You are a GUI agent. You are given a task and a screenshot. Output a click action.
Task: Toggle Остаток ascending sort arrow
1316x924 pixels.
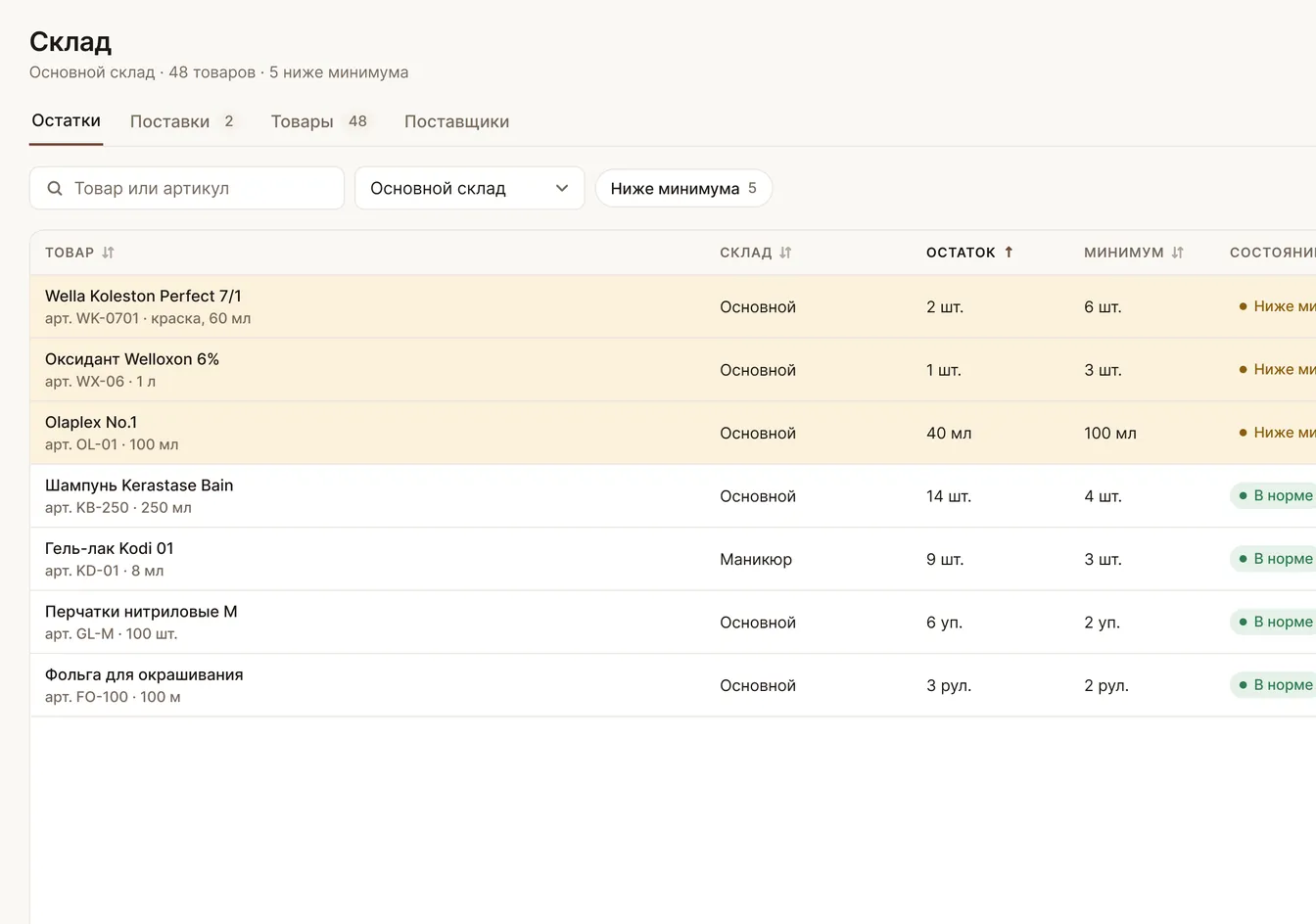(1009, 253)
